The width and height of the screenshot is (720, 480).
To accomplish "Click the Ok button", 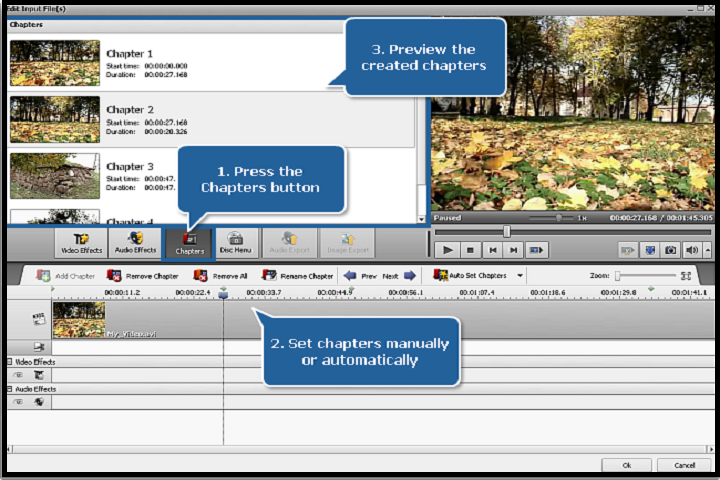I will coord(626,465).
